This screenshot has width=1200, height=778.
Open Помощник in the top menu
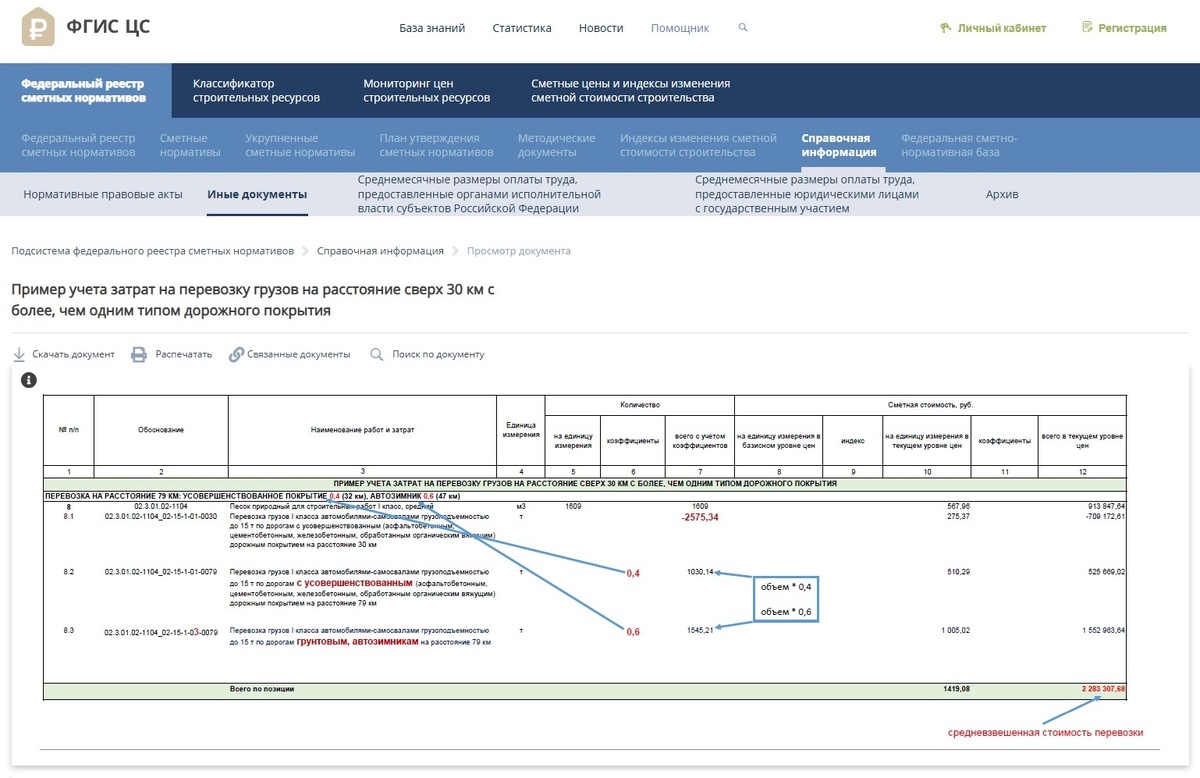click(680, 28)
